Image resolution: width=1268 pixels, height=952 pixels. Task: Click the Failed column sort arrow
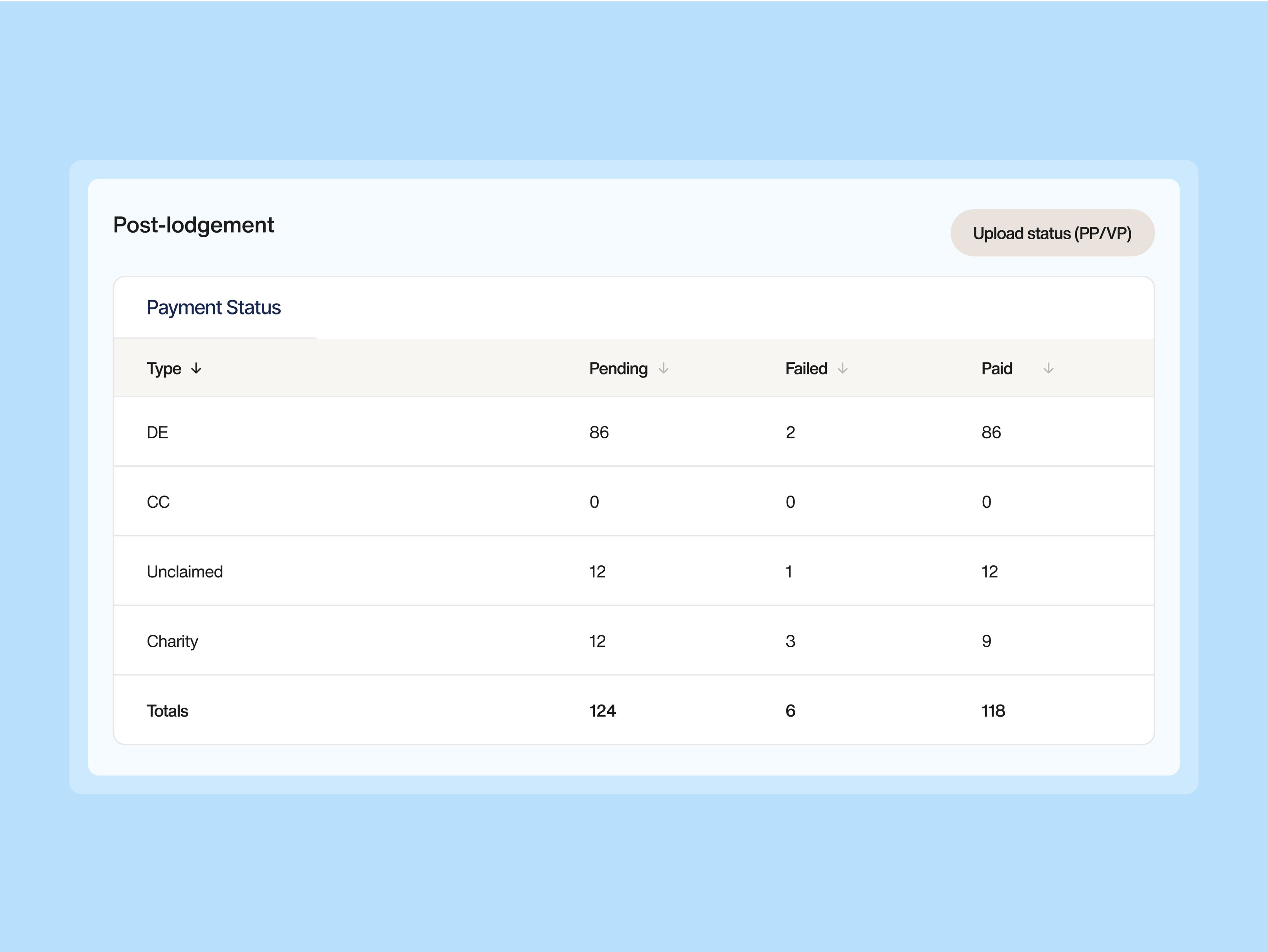(x=842, y=368)
